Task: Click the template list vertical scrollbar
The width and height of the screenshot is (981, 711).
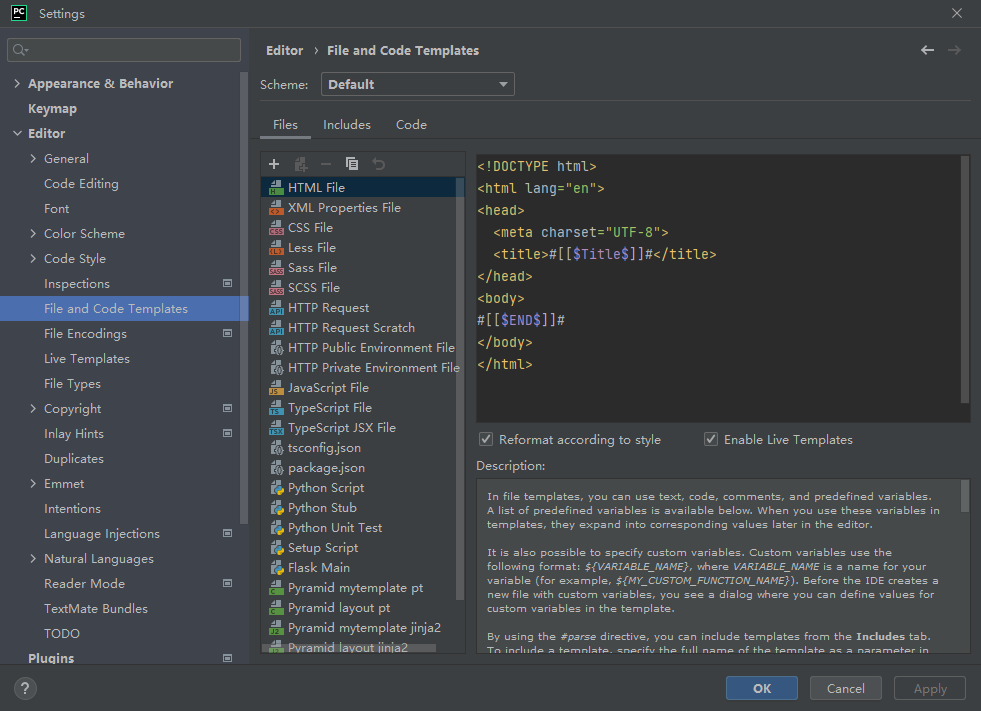Action: point(460,388)
